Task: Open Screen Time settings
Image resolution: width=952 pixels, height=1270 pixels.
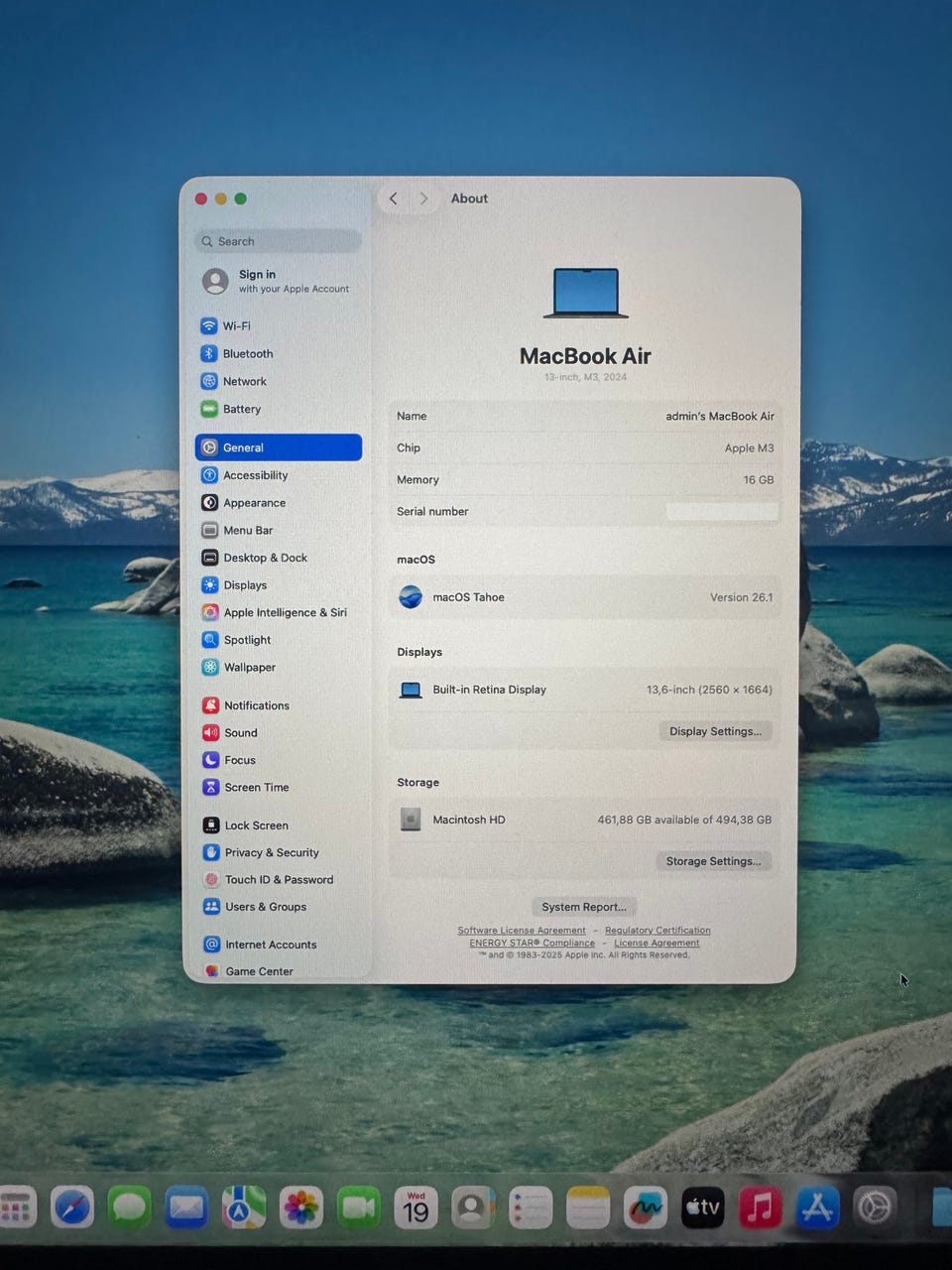Action: 278,787
